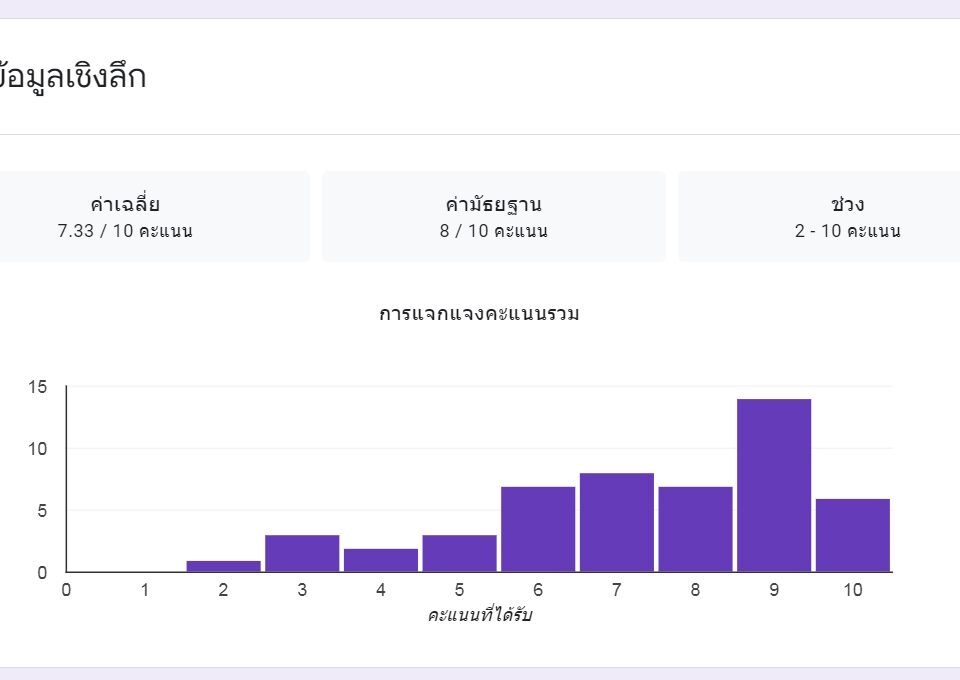Click the bar for score 10
Viewport: 960px width, 680px height.
pos(853,536)
